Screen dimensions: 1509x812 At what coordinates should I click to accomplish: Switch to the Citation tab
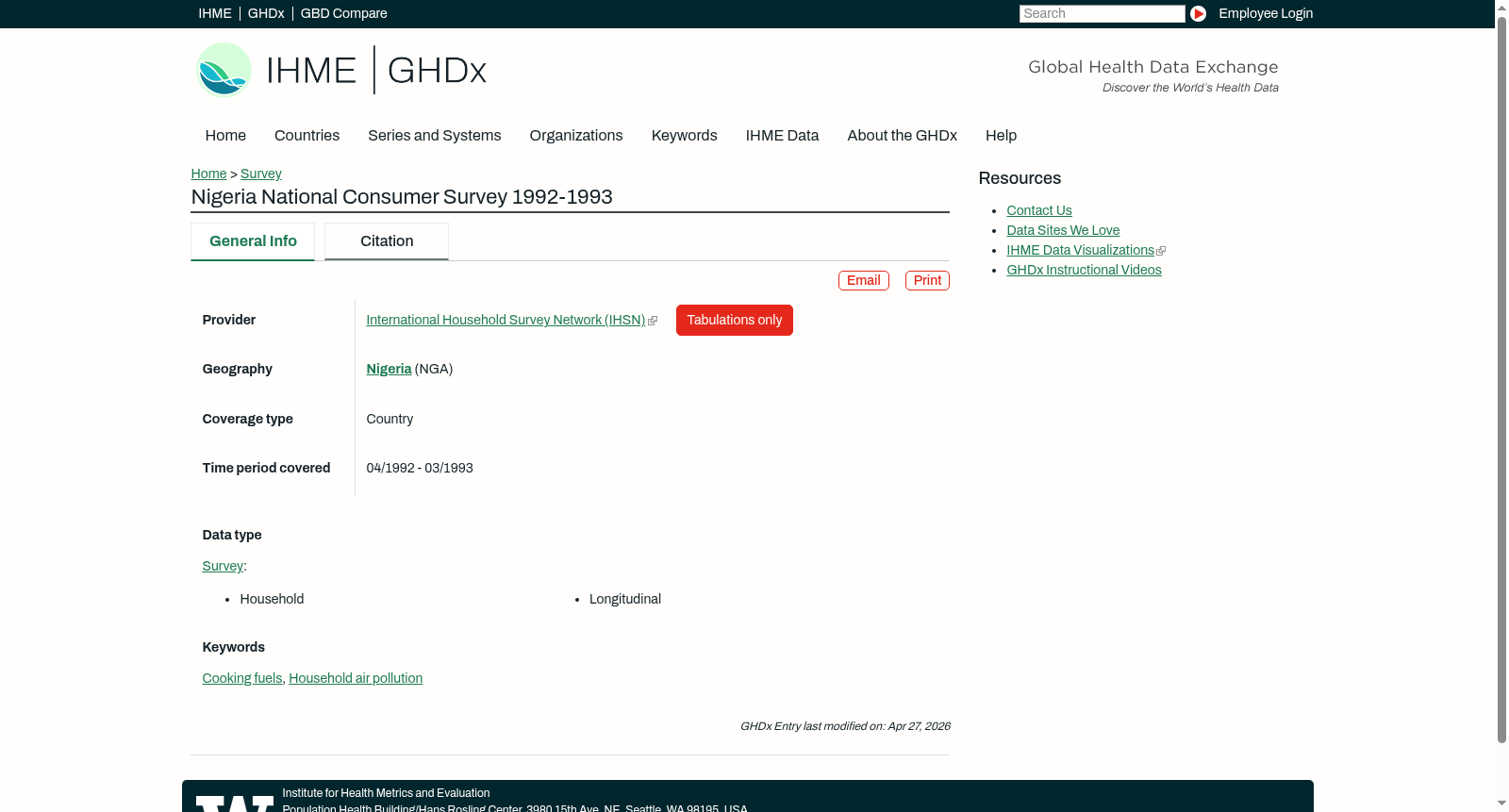(x=387, y=241)
